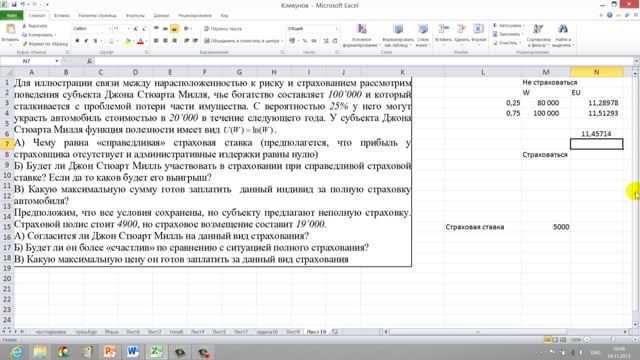The image size is (640, 360).
Task: Click the Accounting number format icon
Action: coord(292,41)
